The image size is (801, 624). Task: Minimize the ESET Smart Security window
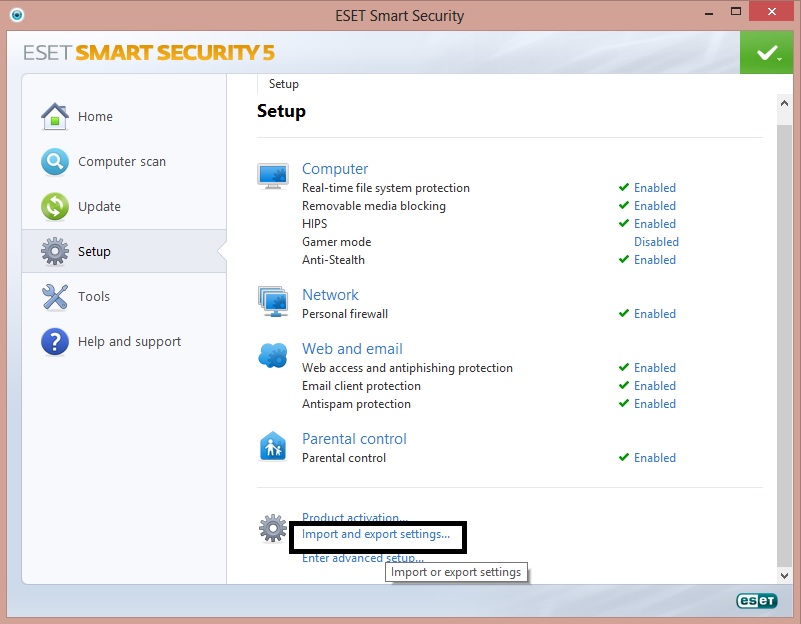click(709, 12)
